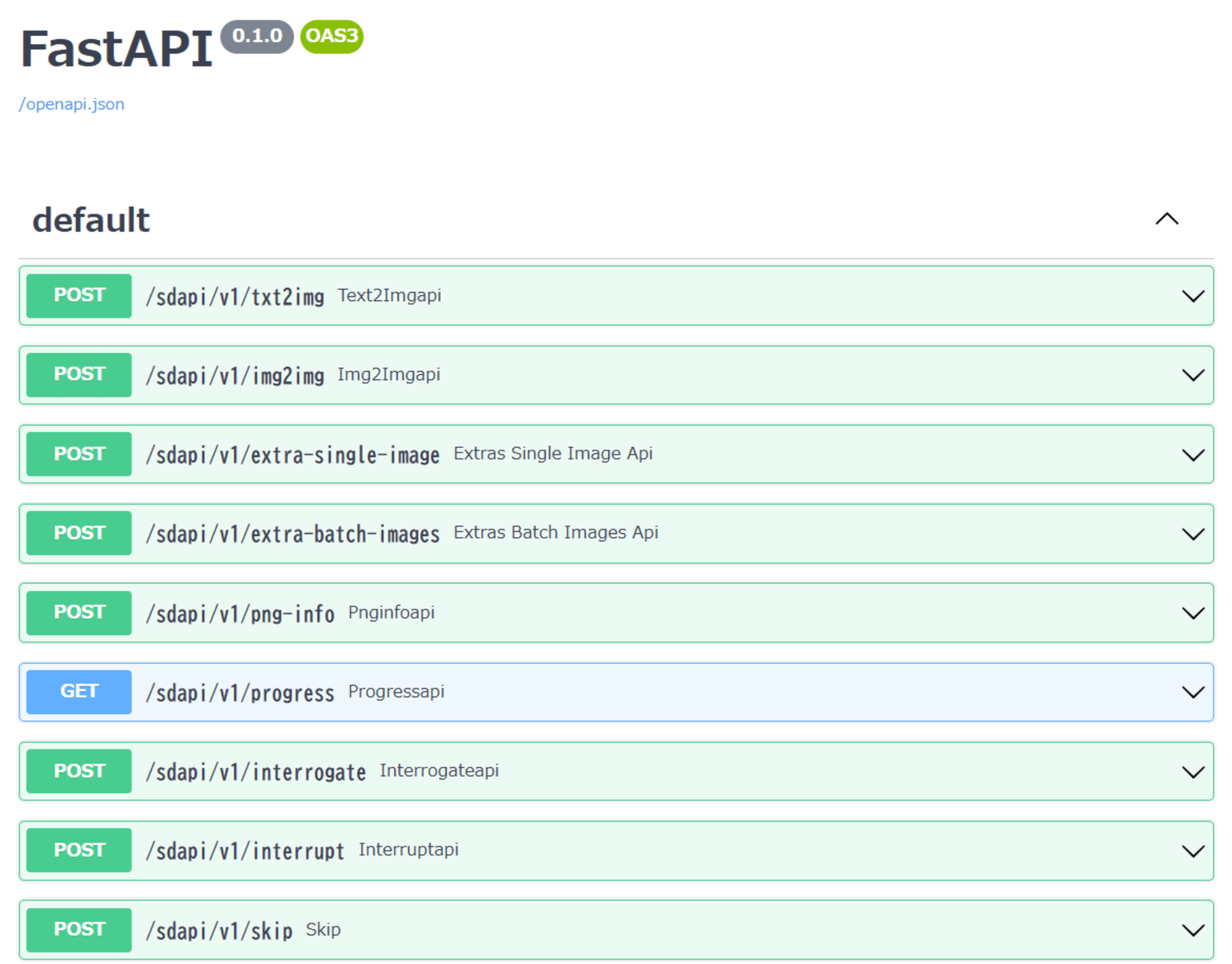This screenshot has width=1232, height=964.
Task: Collapse the default section with the up chevron
Action: (1166, 219)
